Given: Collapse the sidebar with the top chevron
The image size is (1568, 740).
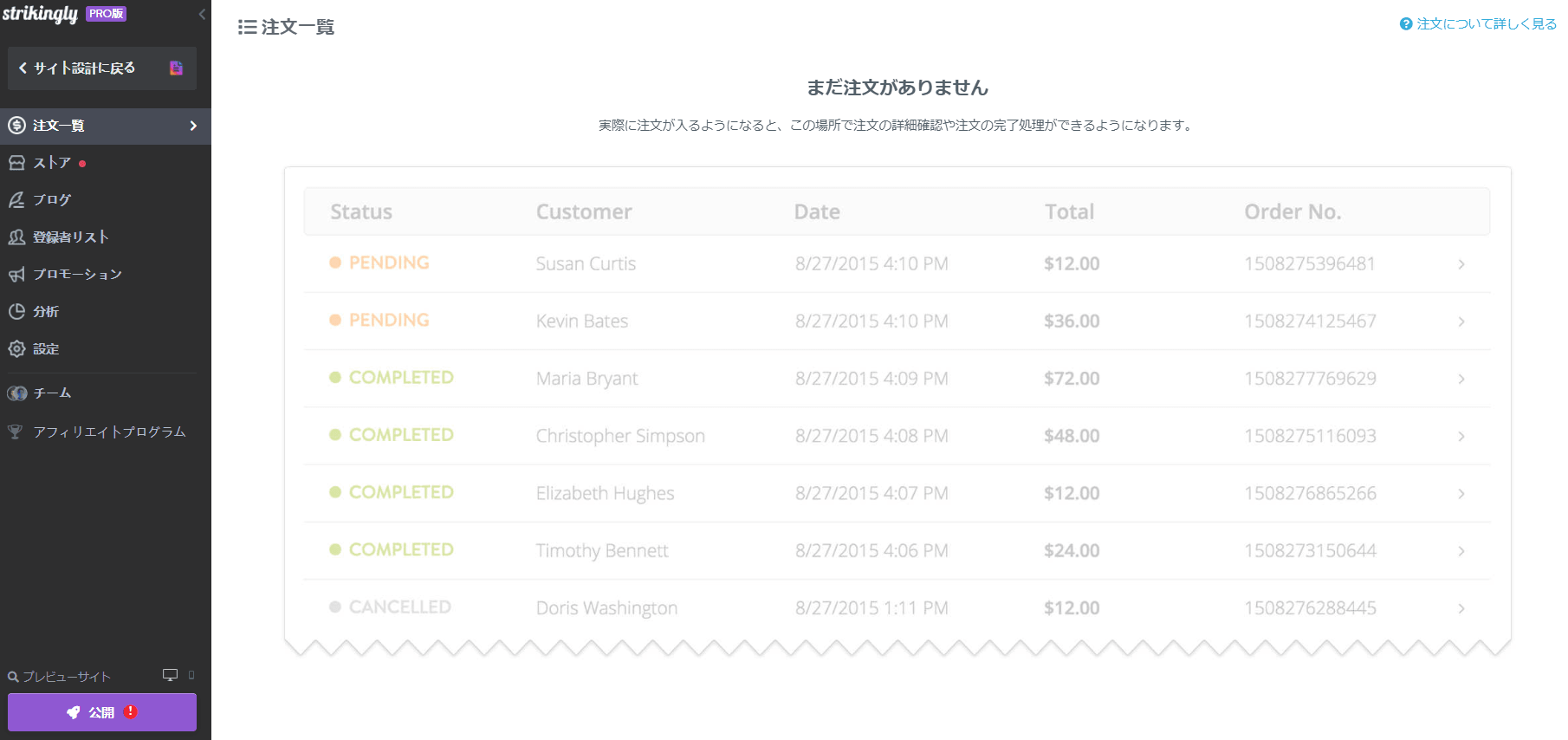Looking at the screenshot, I should point(202,14).
